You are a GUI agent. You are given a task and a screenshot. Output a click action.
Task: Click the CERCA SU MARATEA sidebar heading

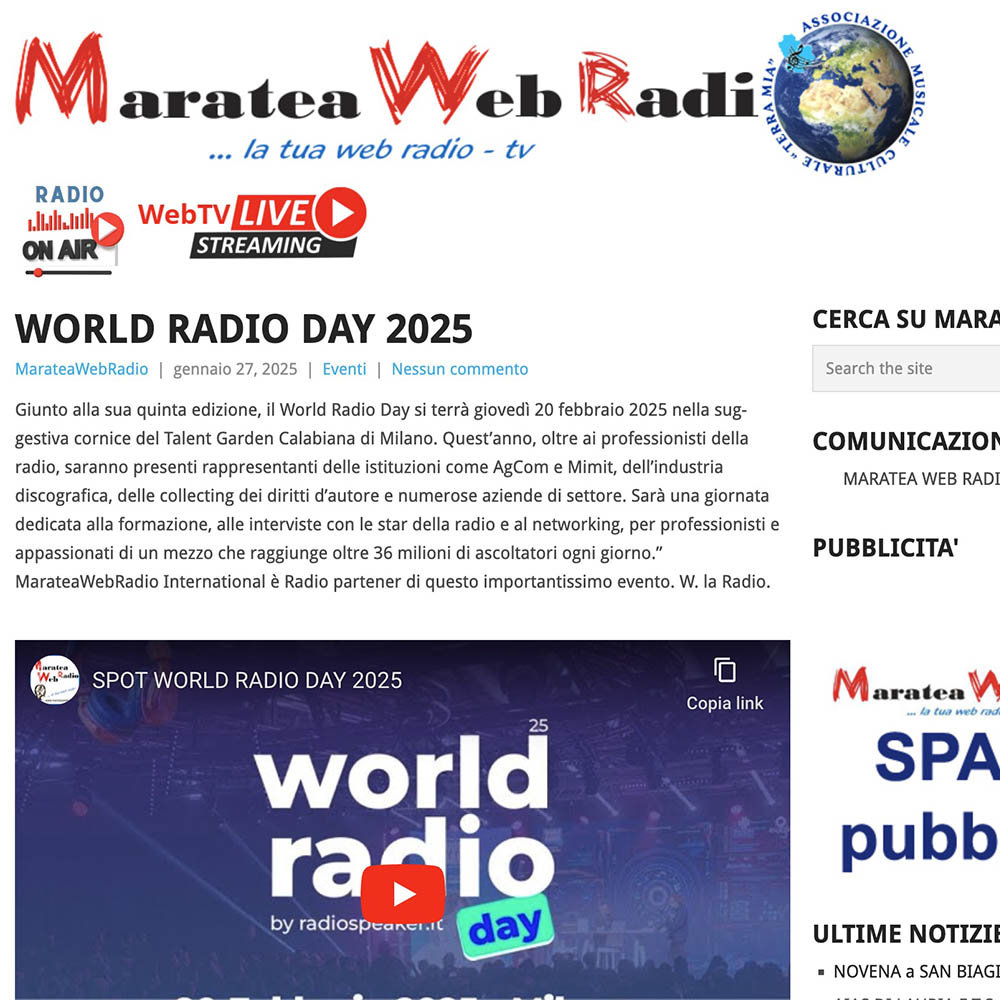906,320
